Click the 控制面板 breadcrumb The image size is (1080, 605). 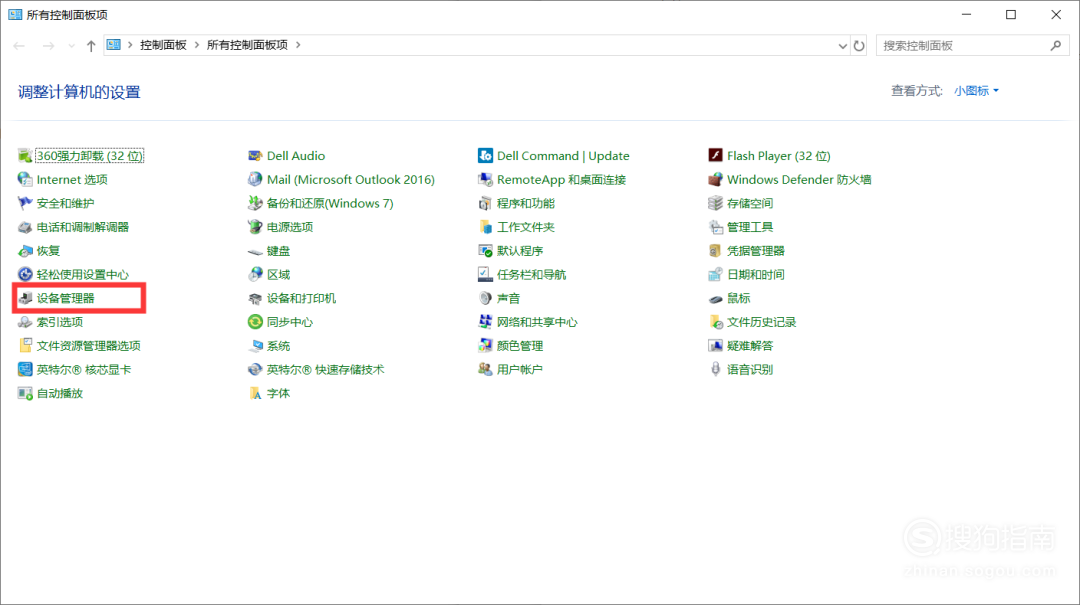tap(163, 45)
